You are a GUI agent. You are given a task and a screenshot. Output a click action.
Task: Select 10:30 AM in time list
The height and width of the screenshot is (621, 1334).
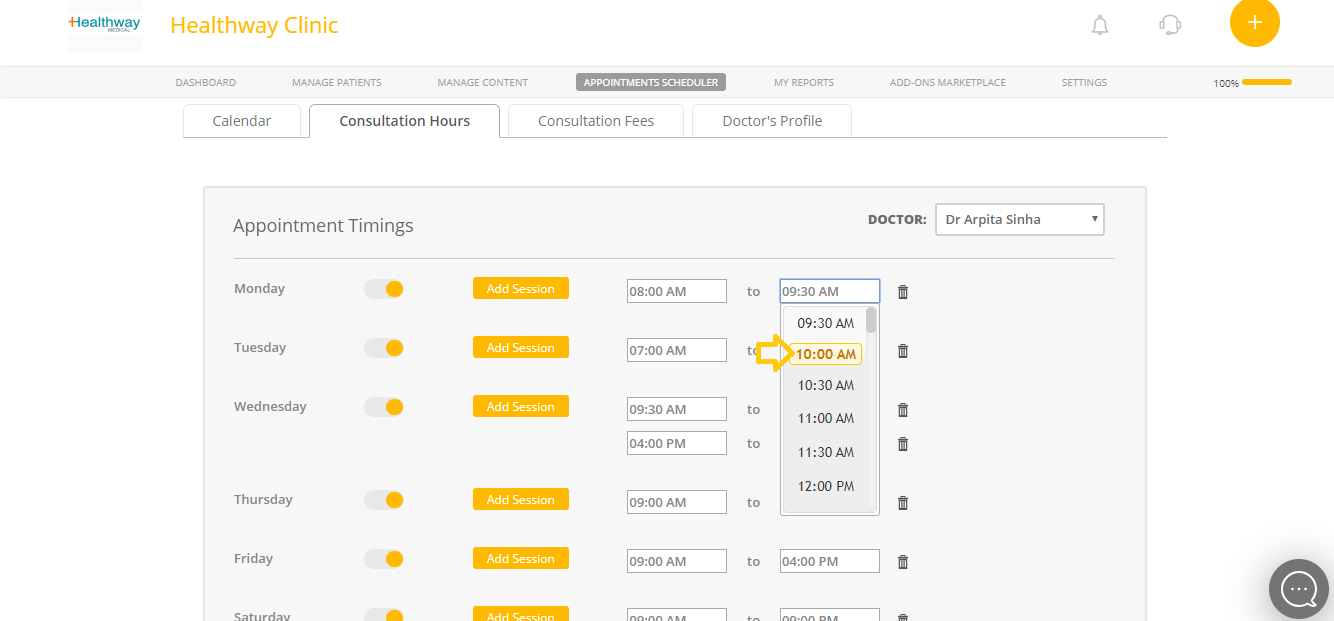tap(825, 385)
